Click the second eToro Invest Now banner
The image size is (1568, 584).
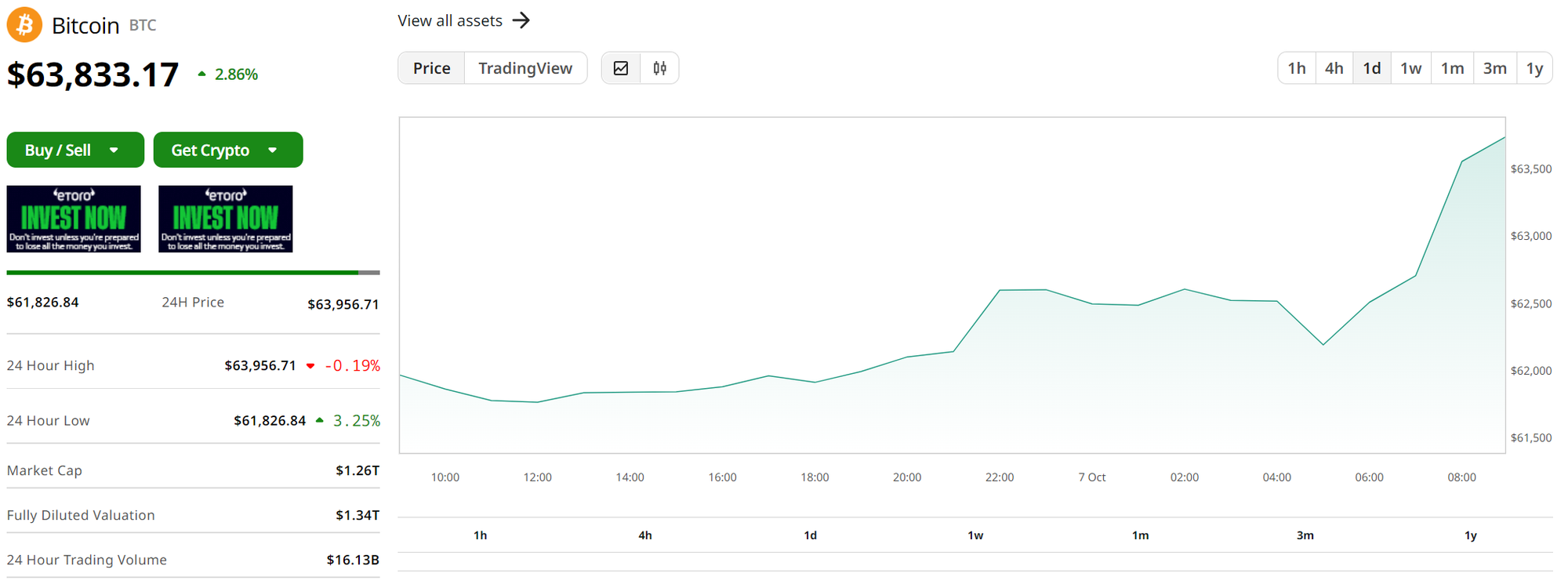tap(225, 219)
